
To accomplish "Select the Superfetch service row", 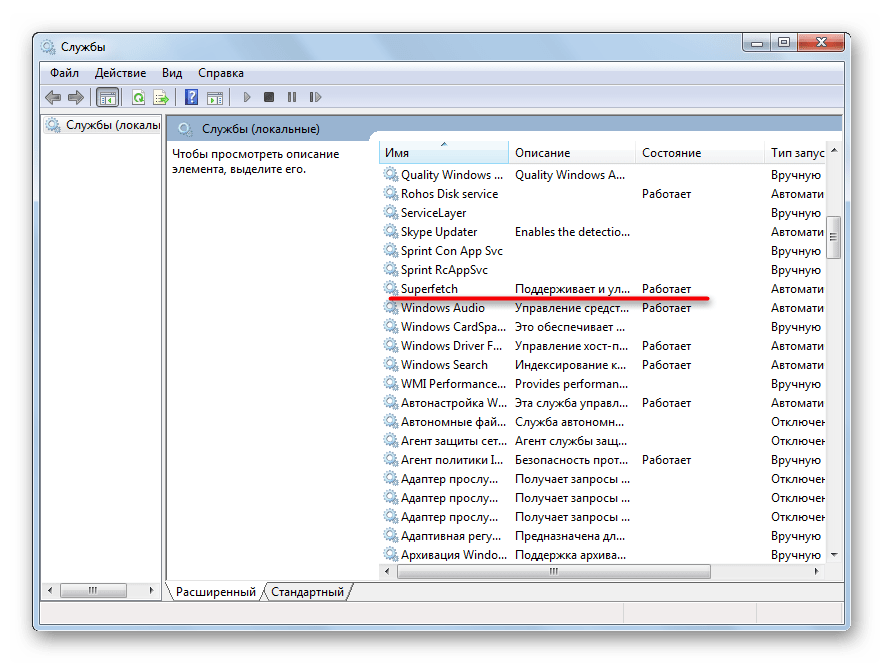I will coord(429,289).
